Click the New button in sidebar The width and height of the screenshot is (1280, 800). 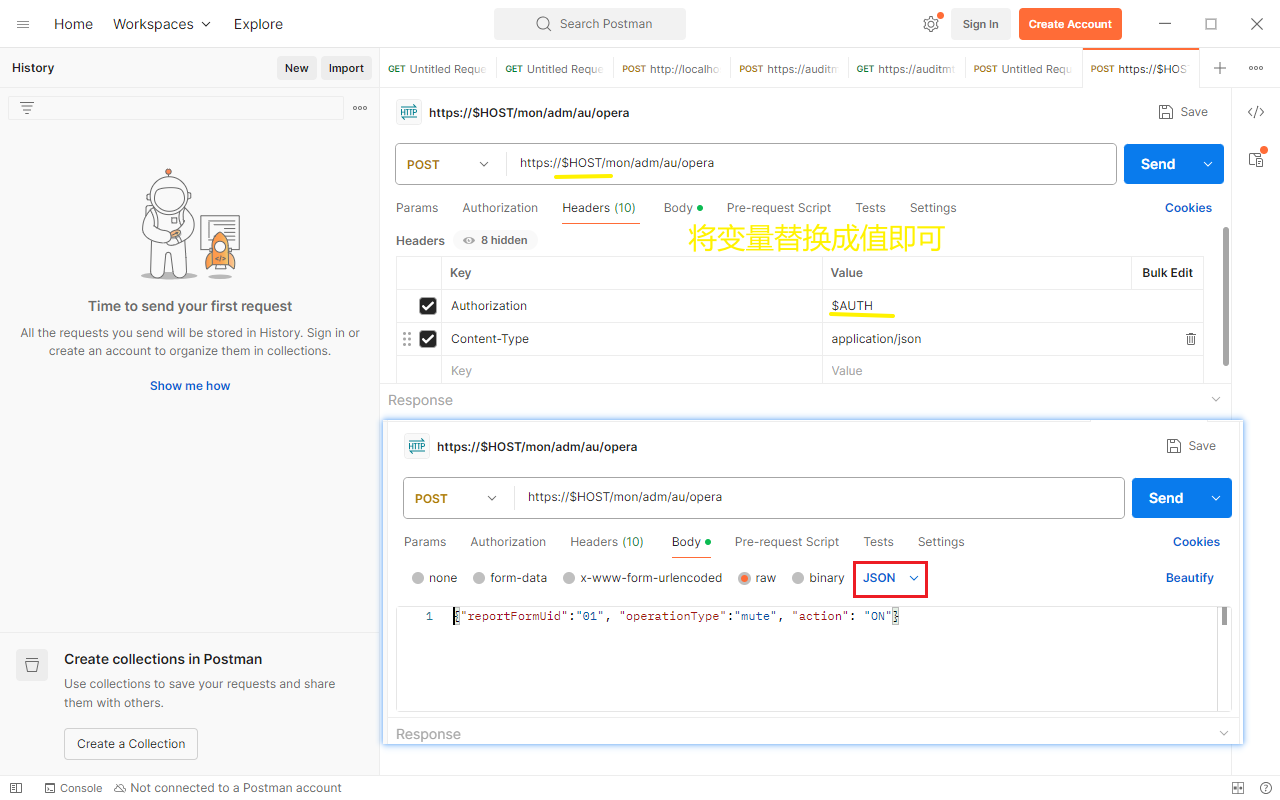(x=297, y=68)
